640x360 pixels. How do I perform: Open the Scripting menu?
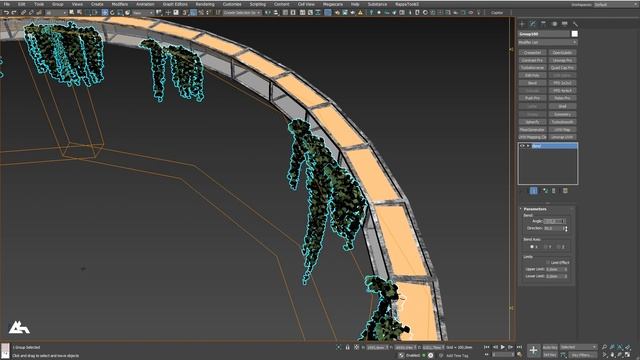tap(258, 4)
